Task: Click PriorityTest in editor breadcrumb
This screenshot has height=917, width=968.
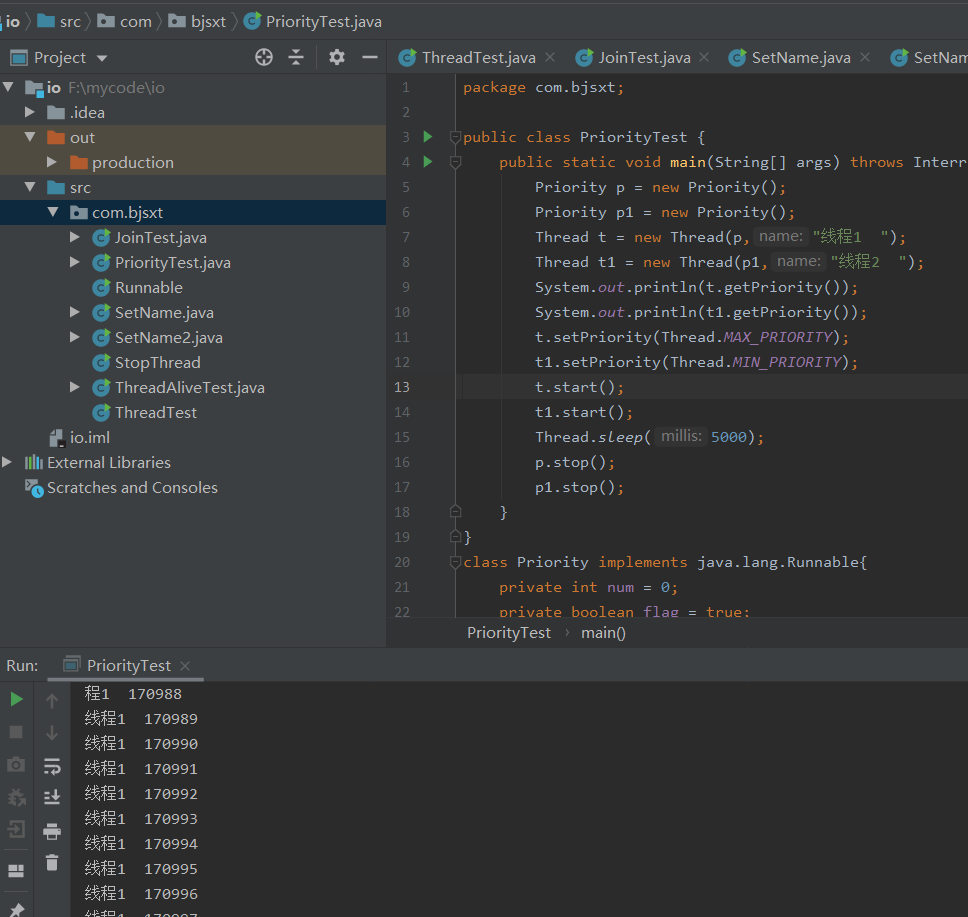Action: tap(509, 633)
